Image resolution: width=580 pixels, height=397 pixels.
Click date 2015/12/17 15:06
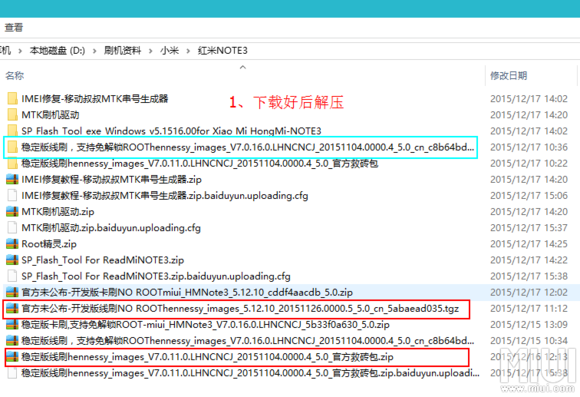(529, 195)
